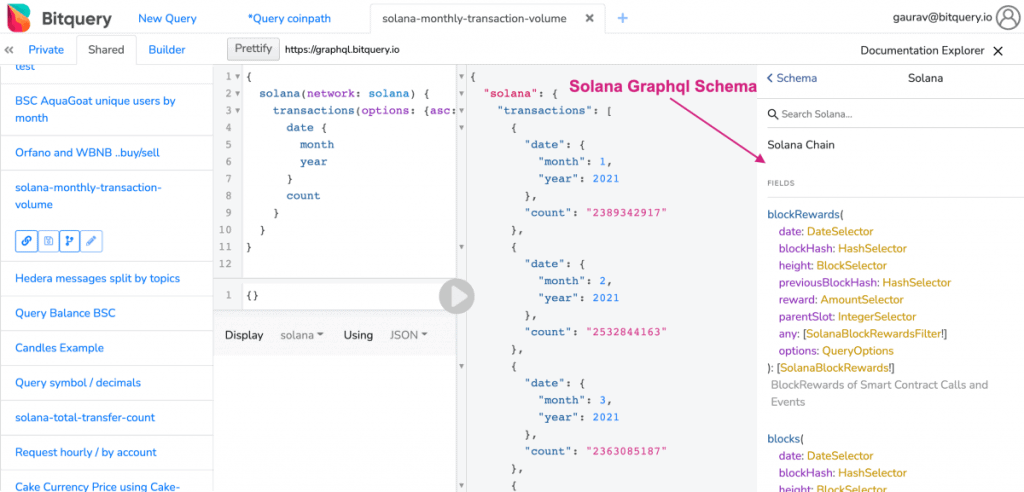Image resolution: width=1024 pixels, height=492 pixels.
Task: Open solana-monthly-transaction-volume in sidebar
Action: (x=88, y=196)
